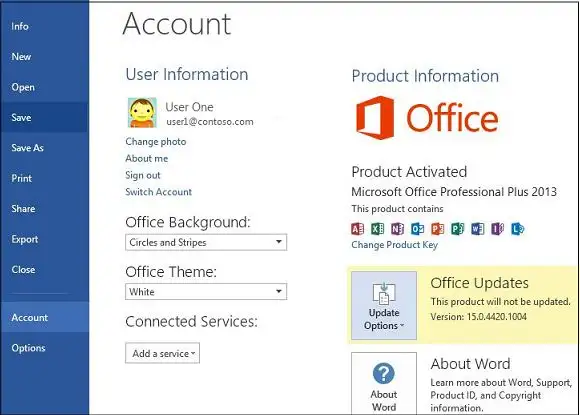This screenshot has width=580, height=415.
Task: Click the Access app icon
Action: [357, 229]
